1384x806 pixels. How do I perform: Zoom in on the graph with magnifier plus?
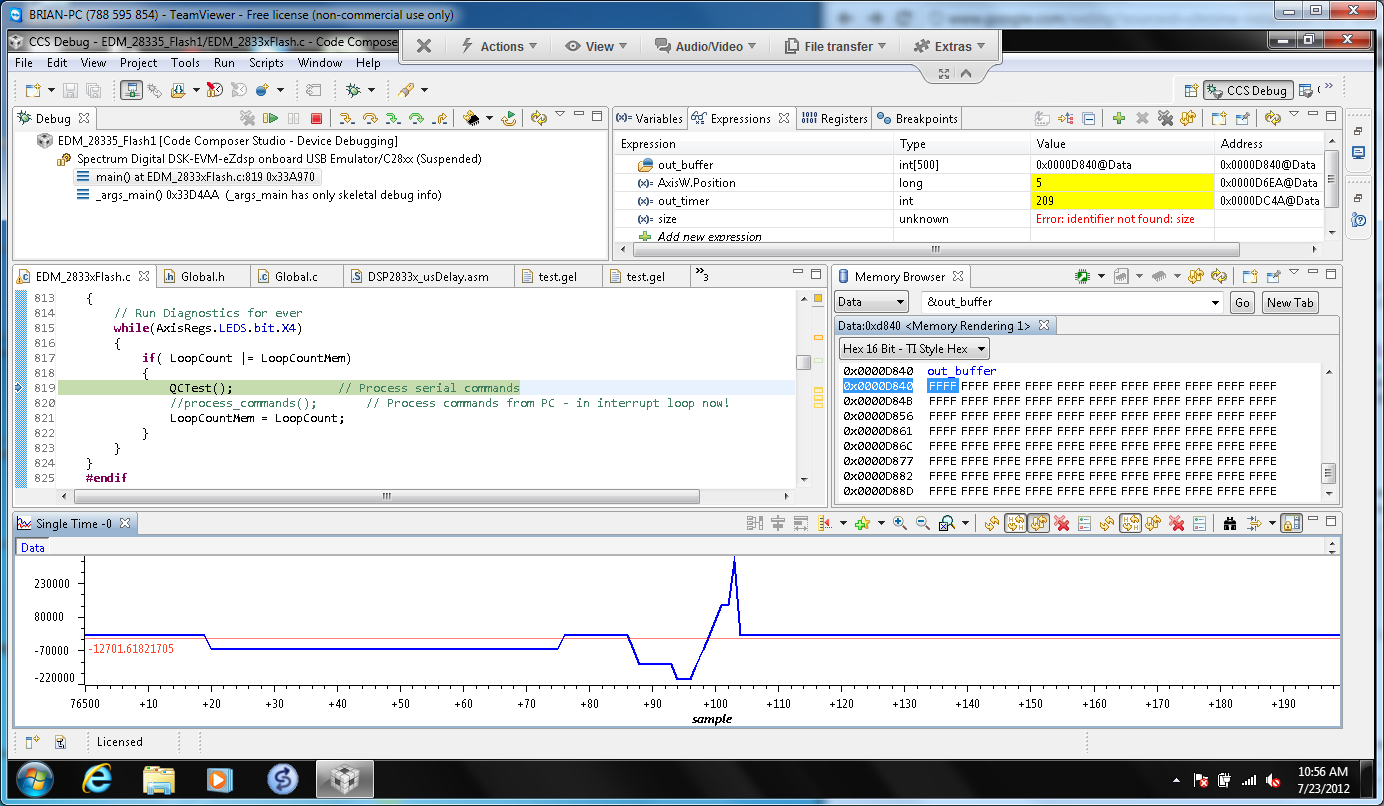tap(900, 523)
